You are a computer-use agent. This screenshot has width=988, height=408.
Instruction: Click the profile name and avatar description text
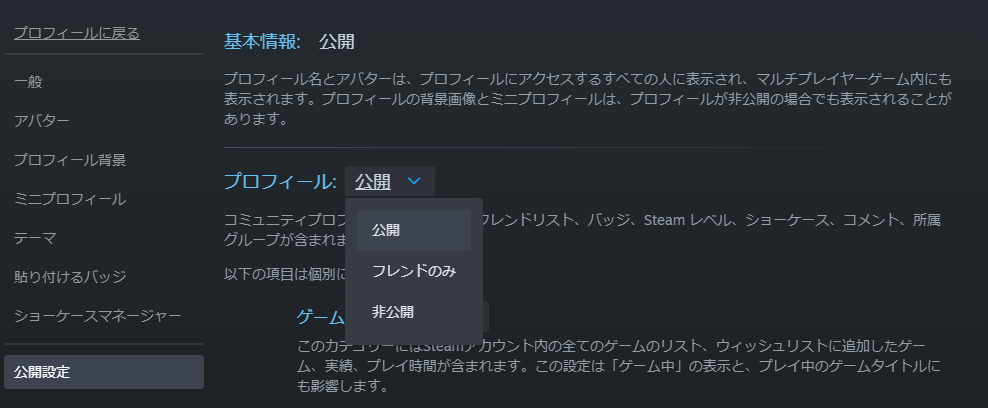coord(587,98)
